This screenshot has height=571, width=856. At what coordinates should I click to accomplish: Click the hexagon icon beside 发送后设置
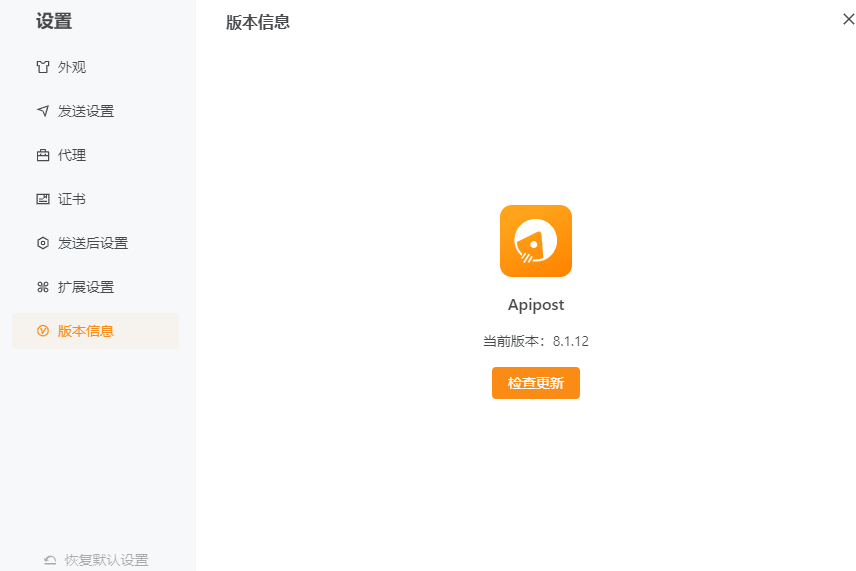click(x=43, y=243)
